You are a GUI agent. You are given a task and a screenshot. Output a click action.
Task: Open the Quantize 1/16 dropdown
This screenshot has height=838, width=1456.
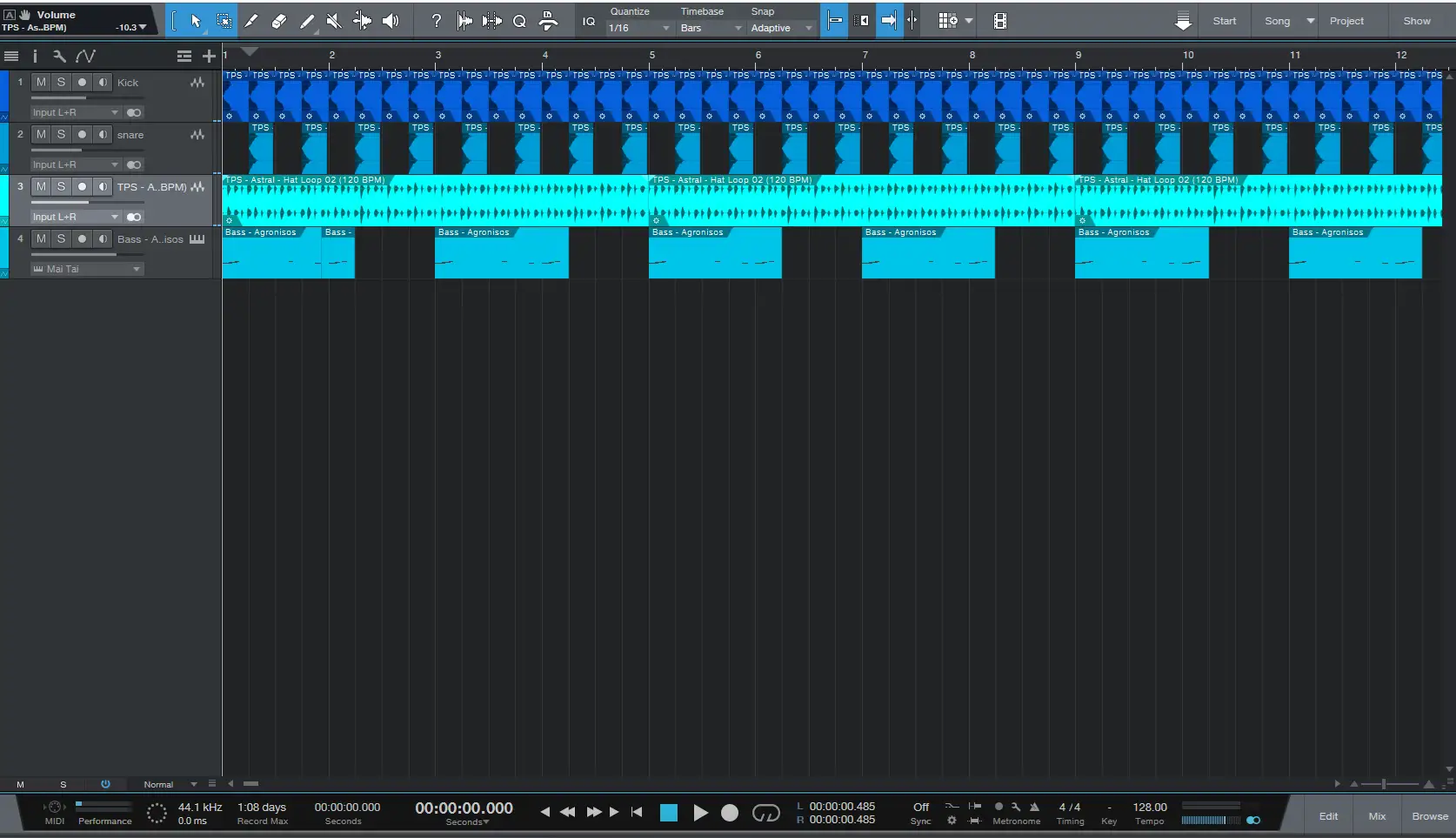click(639, 28)
